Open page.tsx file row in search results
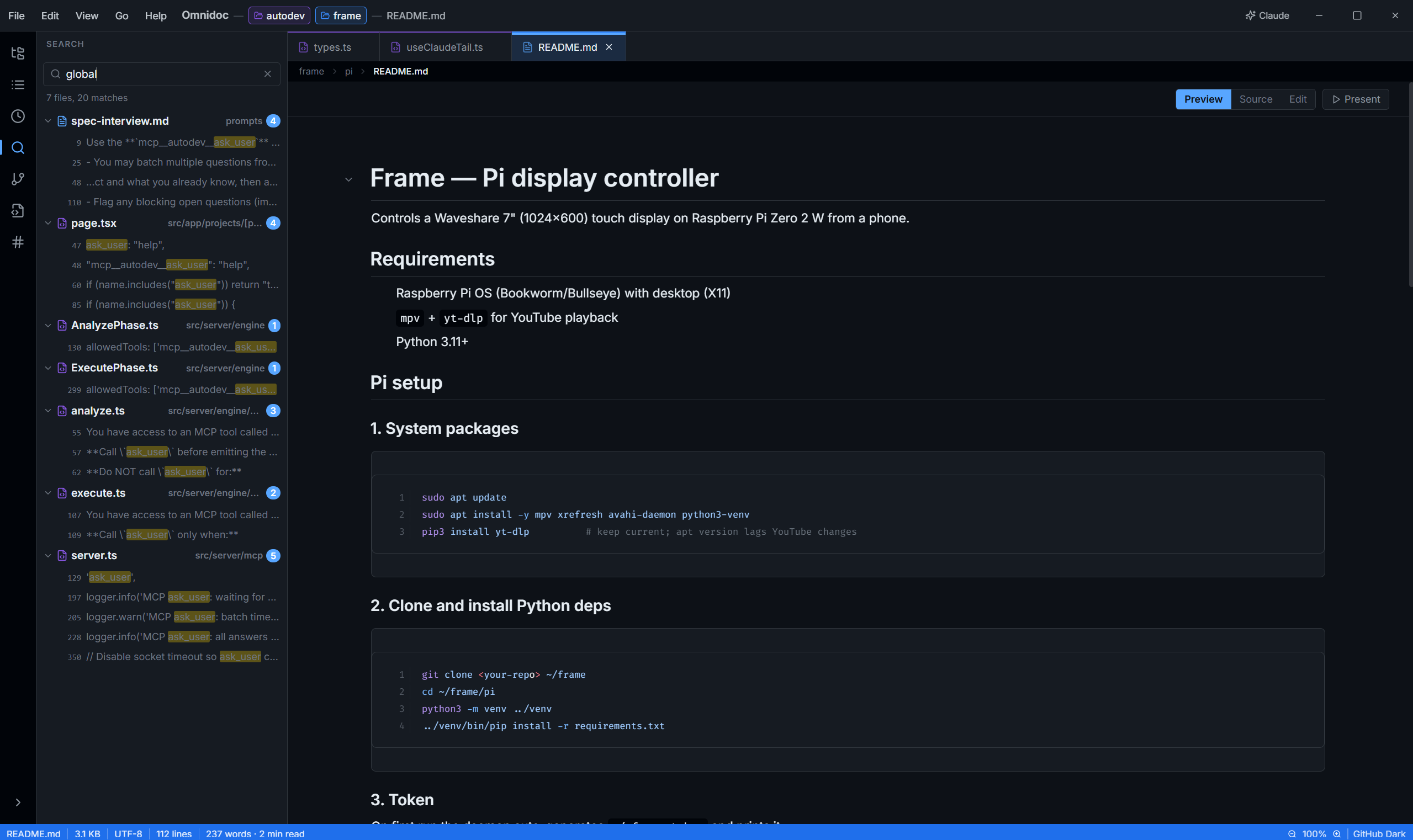The image size is (1413, 840). 162,223
